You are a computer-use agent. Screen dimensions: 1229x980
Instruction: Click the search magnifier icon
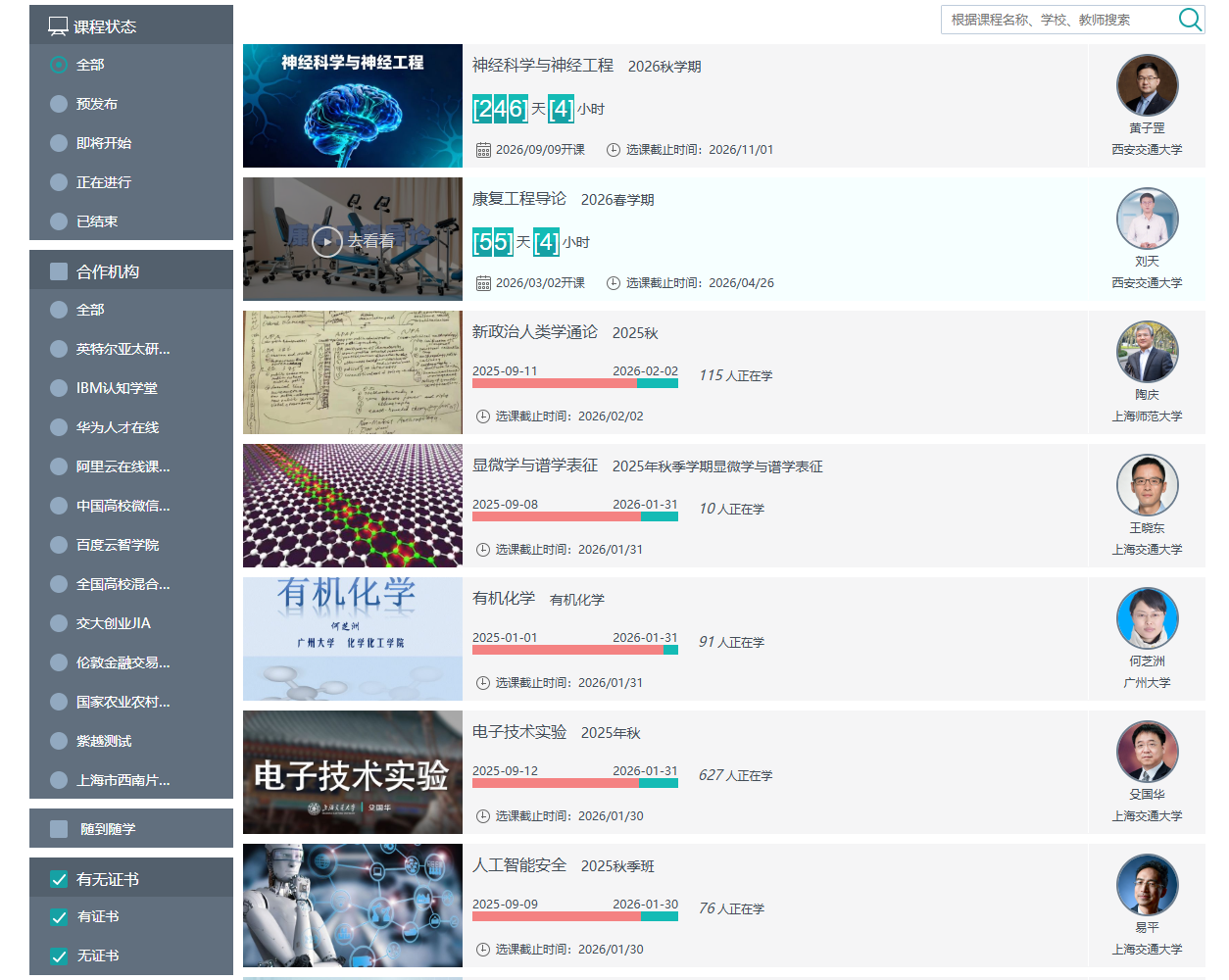[x=1190, y=20]
